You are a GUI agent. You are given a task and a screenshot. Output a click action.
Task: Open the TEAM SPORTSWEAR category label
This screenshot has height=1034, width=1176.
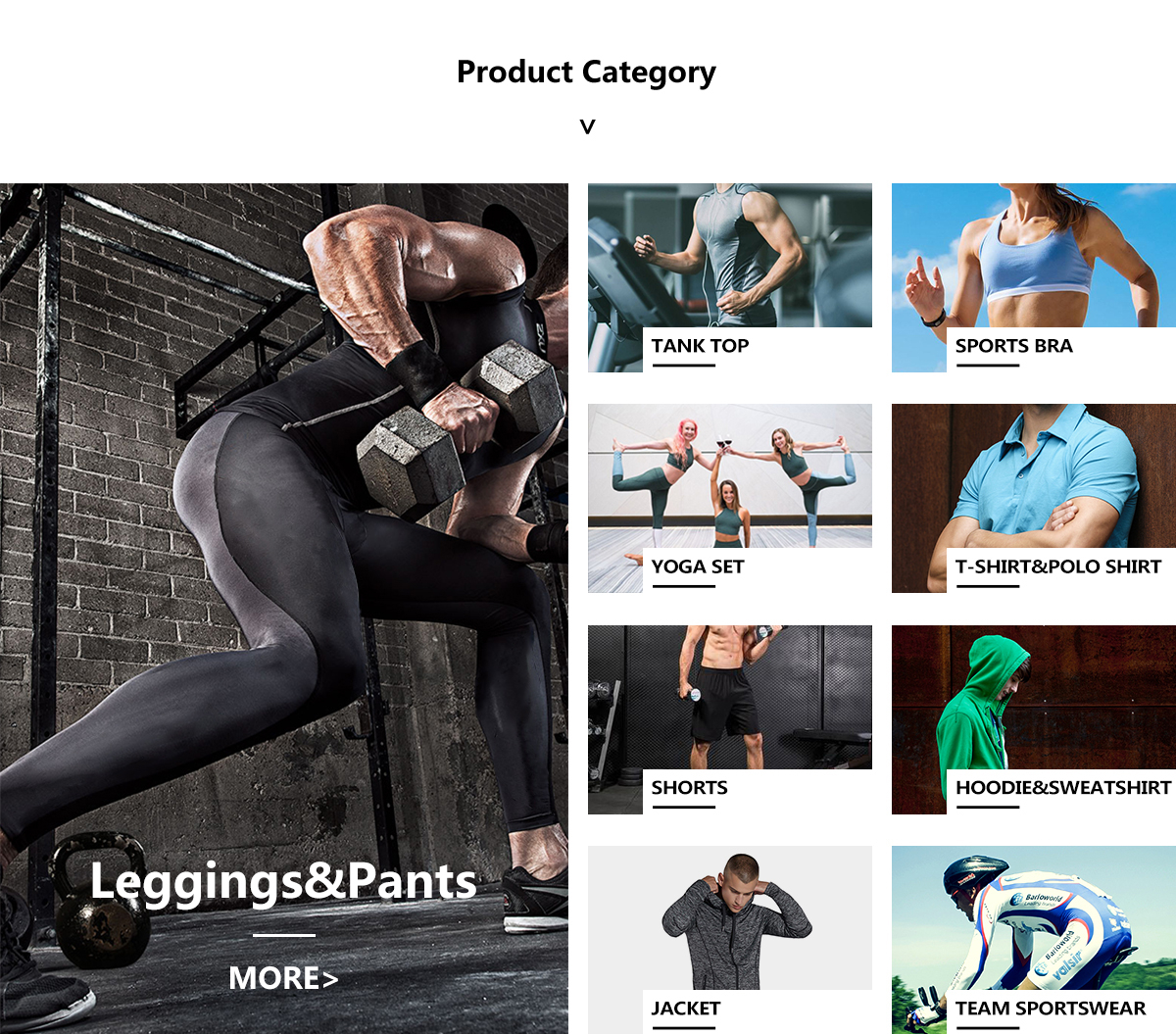pos(1051,1008)
